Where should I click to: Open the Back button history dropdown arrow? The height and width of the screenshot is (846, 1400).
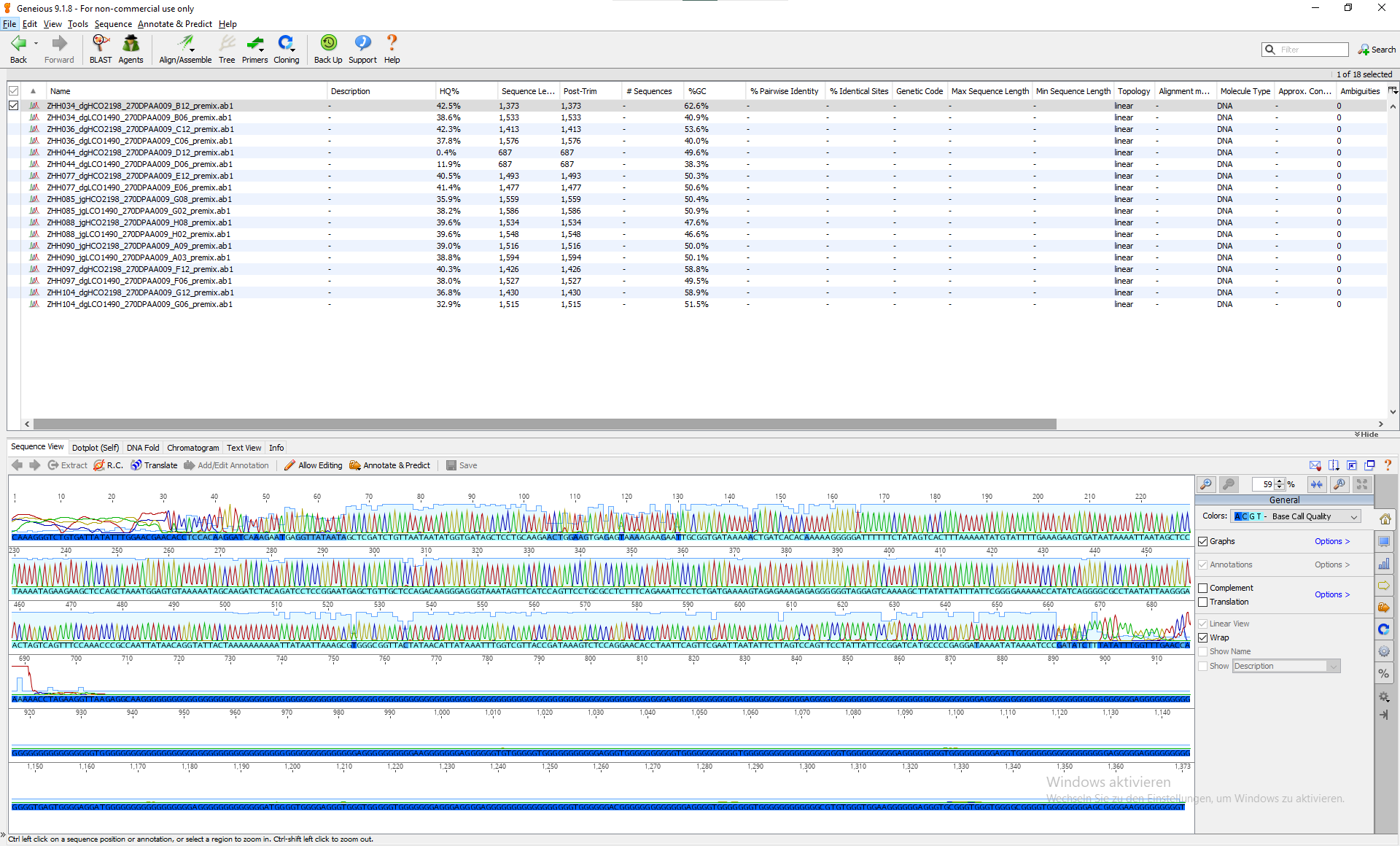pyautogui.click(x=36, y=44)
